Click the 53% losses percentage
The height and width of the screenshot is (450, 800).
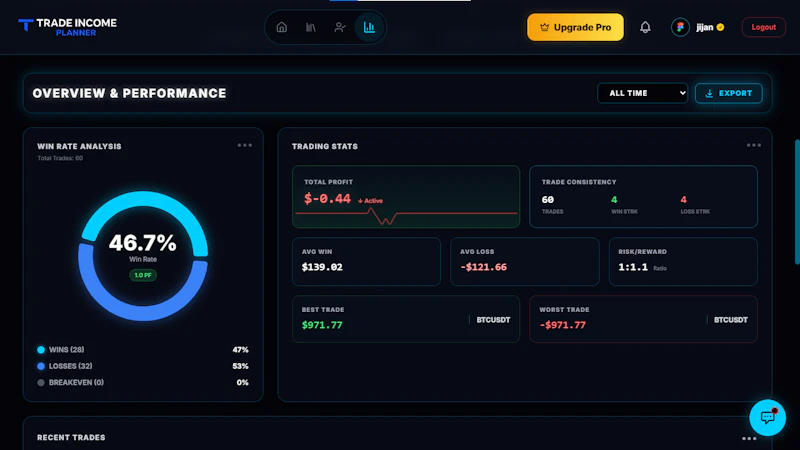(240, 366)
